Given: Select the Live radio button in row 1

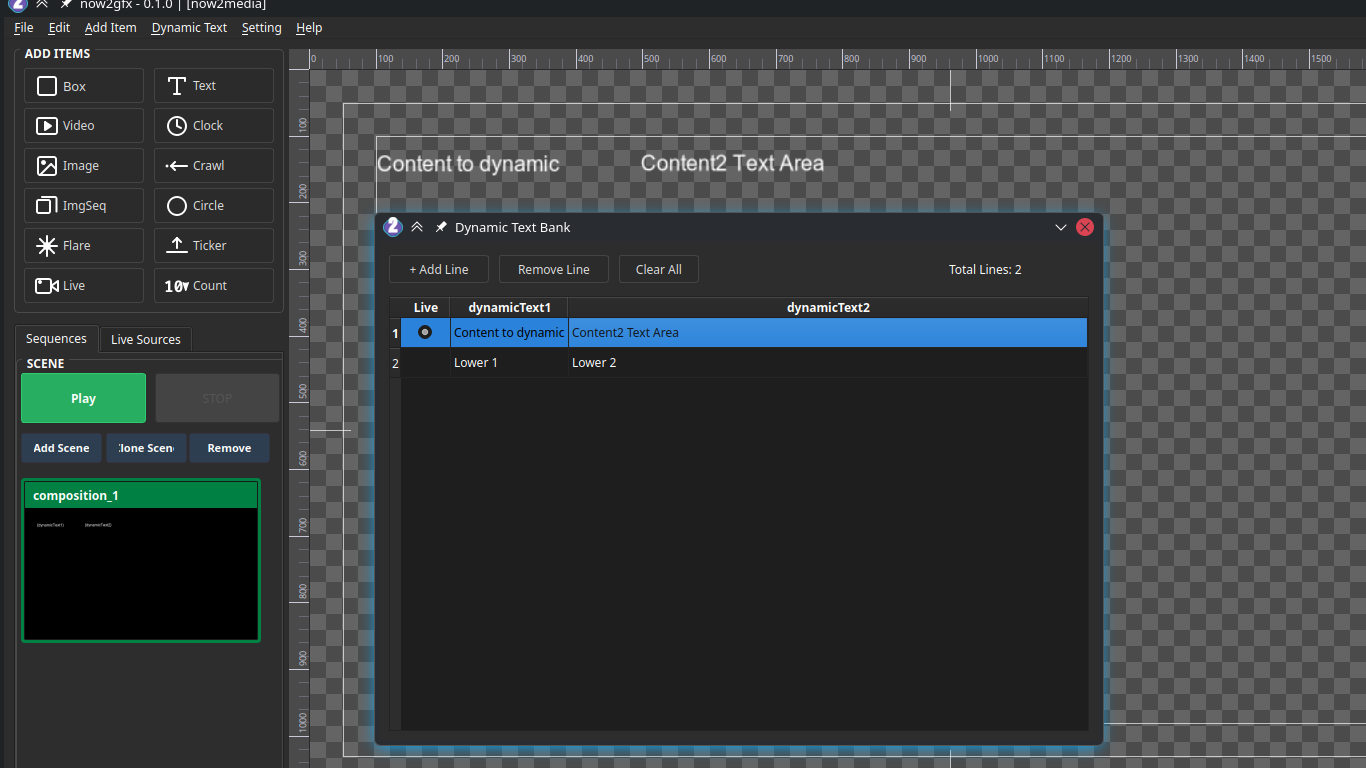Looking at the screenshot, I should (x=425, y=332).
